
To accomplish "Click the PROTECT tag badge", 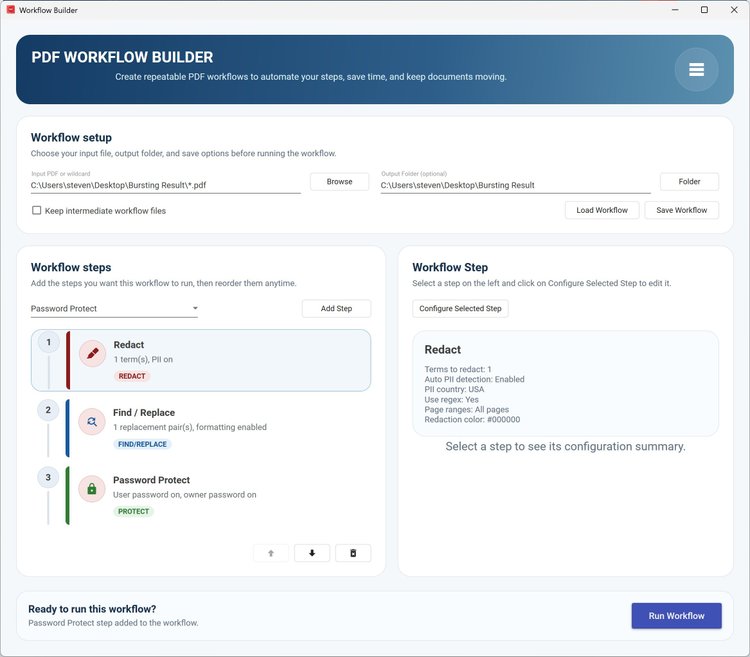I will tap(133, 512).
